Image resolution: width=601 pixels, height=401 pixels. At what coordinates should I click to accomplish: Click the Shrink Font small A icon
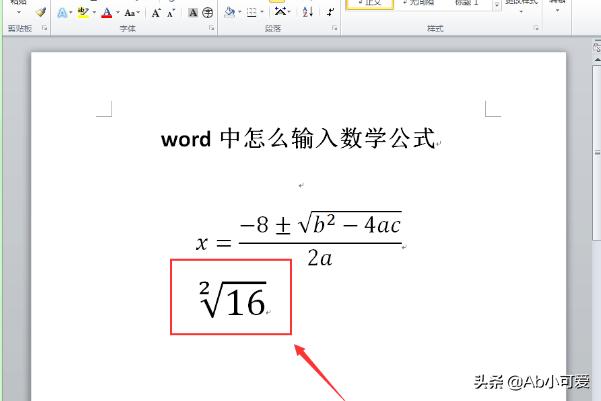[x=171, y=13]
